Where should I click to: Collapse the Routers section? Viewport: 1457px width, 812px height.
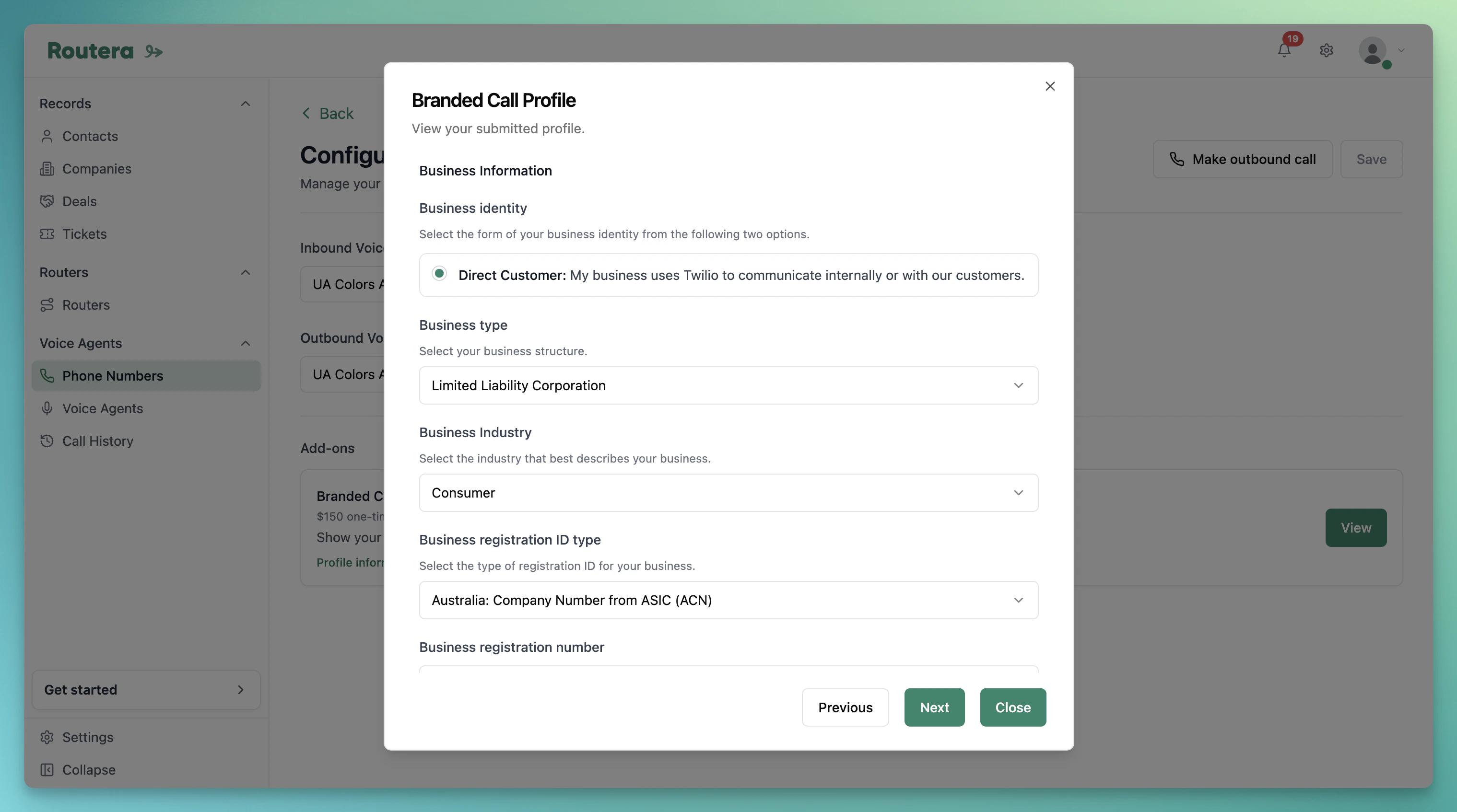pyautogui.click(x=245, y=272)
